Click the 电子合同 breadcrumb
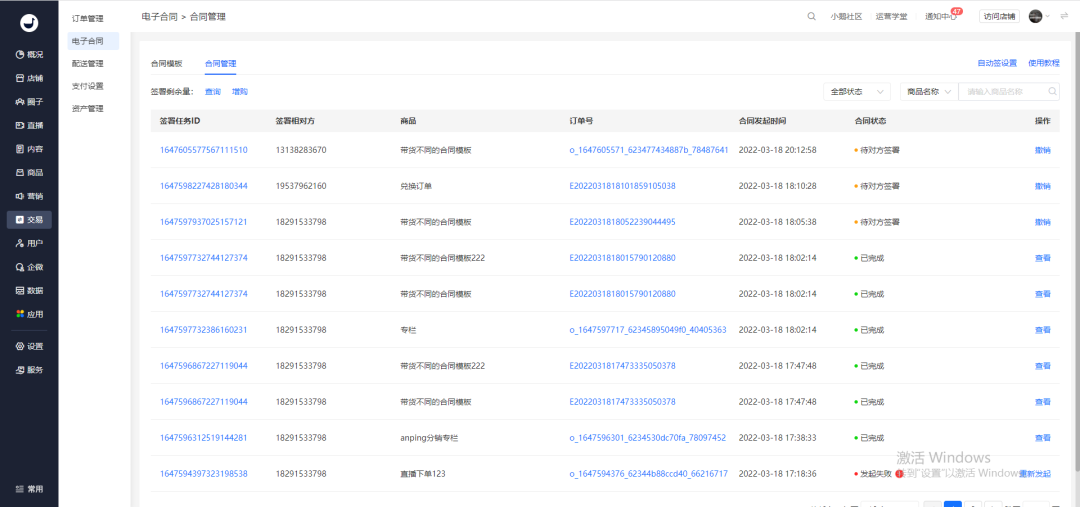1080x507 pixels. click(158, 17)
